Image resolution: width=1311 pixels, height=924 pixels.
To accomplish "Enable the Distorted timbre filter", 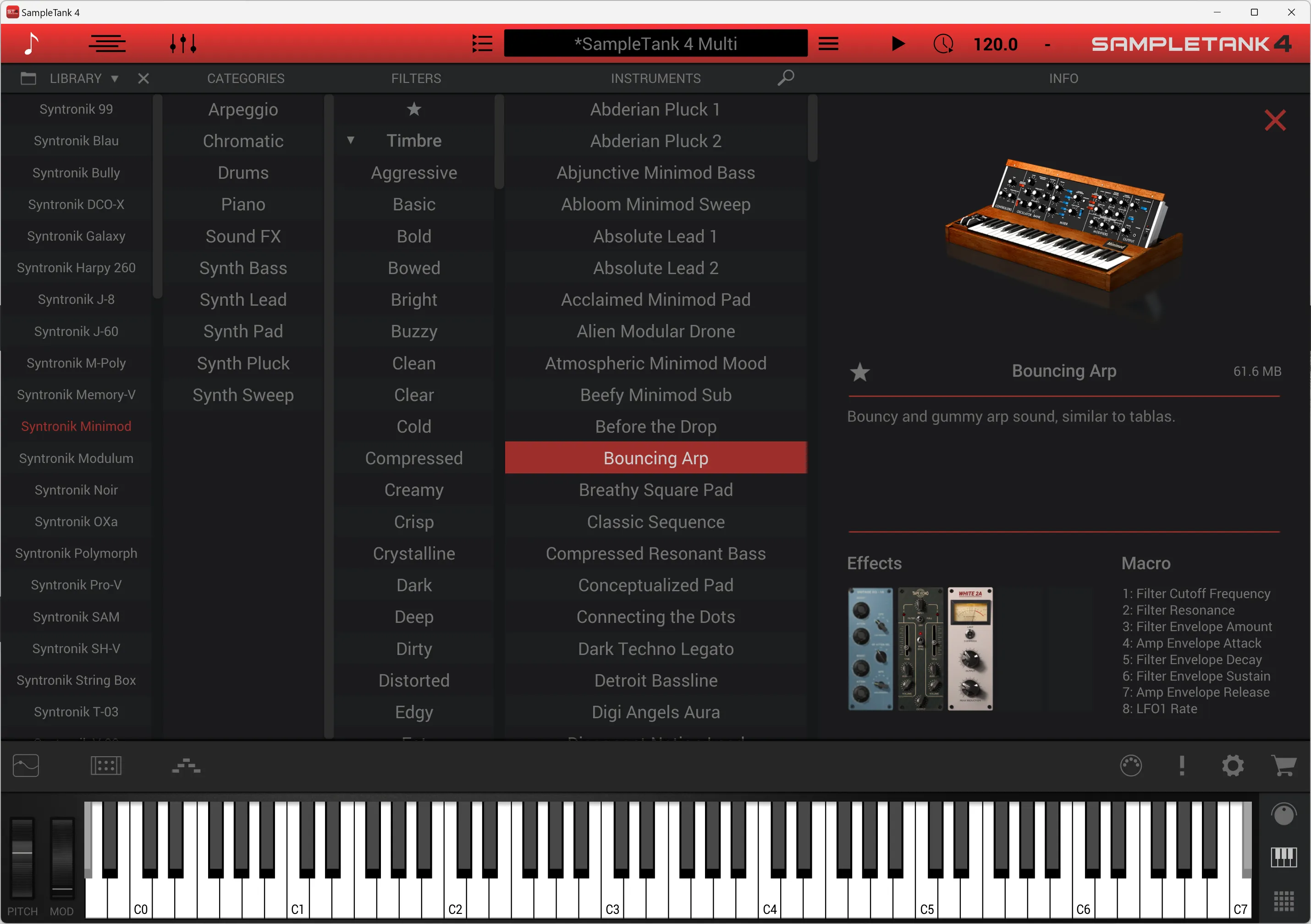I will (414, 680).
